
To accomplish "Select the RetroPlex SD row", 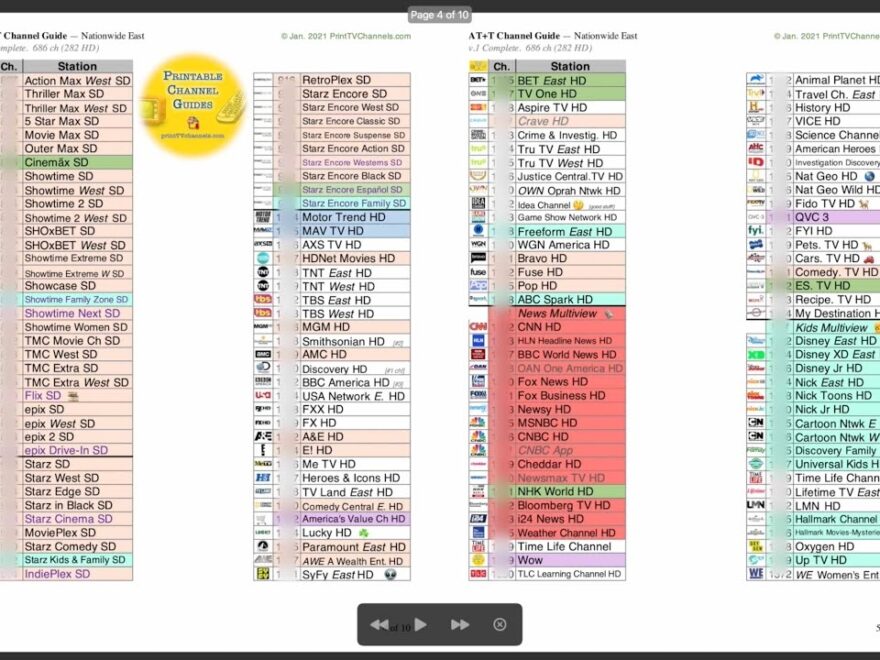I will click(332, 80).
